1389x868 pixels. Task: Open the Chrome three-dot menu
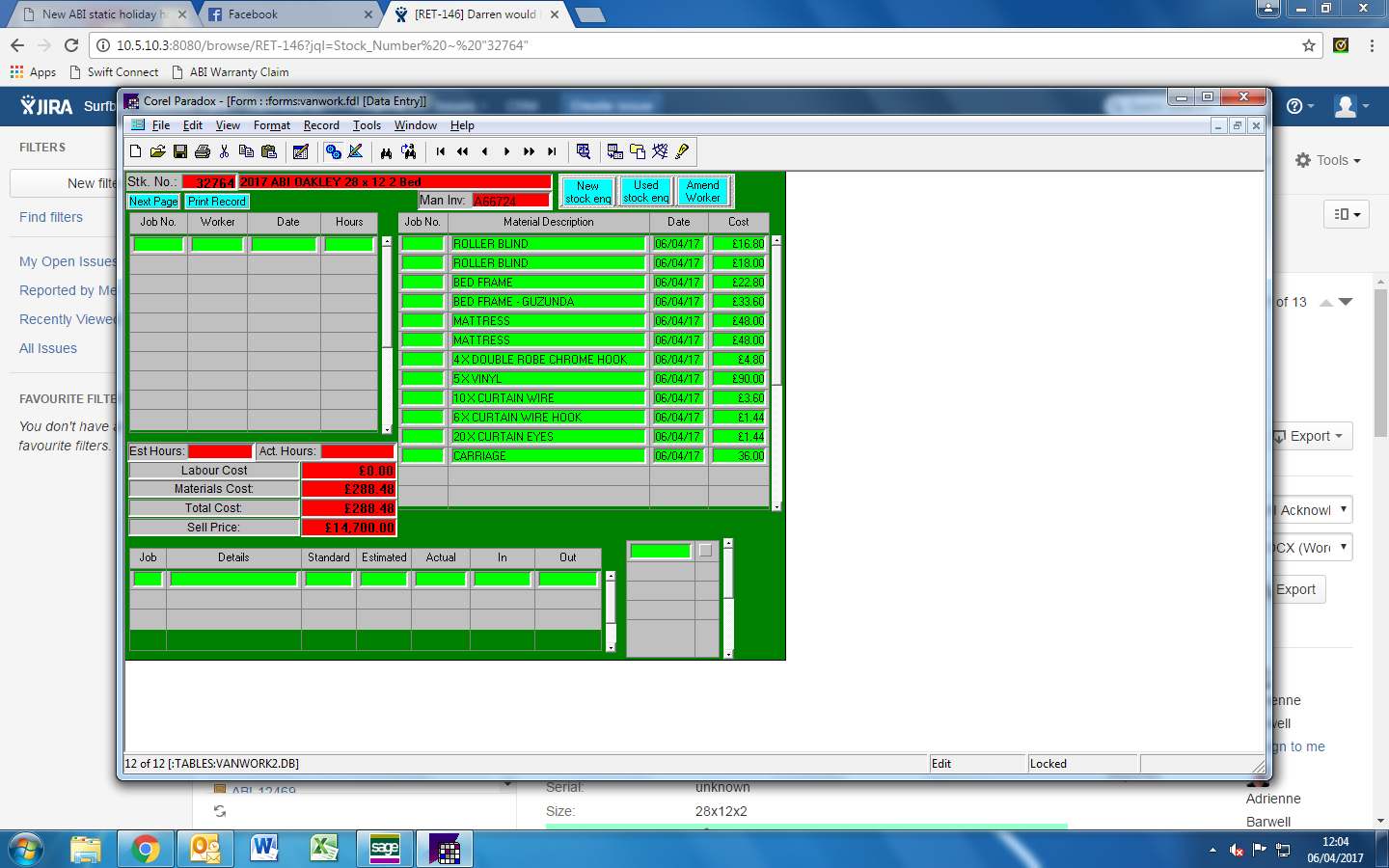pyautogui.click(x=1372, y=45)
